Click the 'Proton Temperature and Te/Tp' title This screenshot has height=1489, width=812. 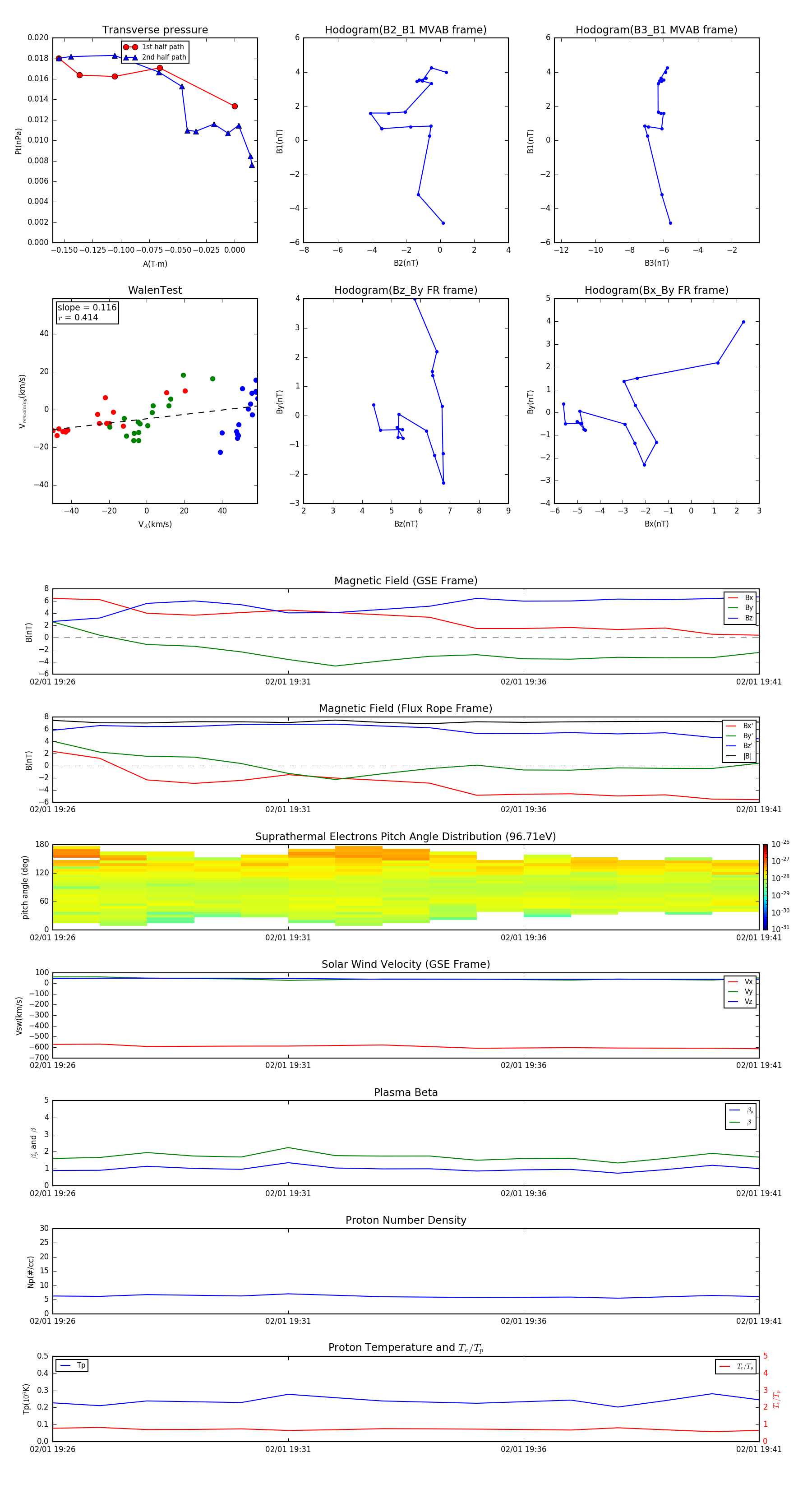(406, 1348)
